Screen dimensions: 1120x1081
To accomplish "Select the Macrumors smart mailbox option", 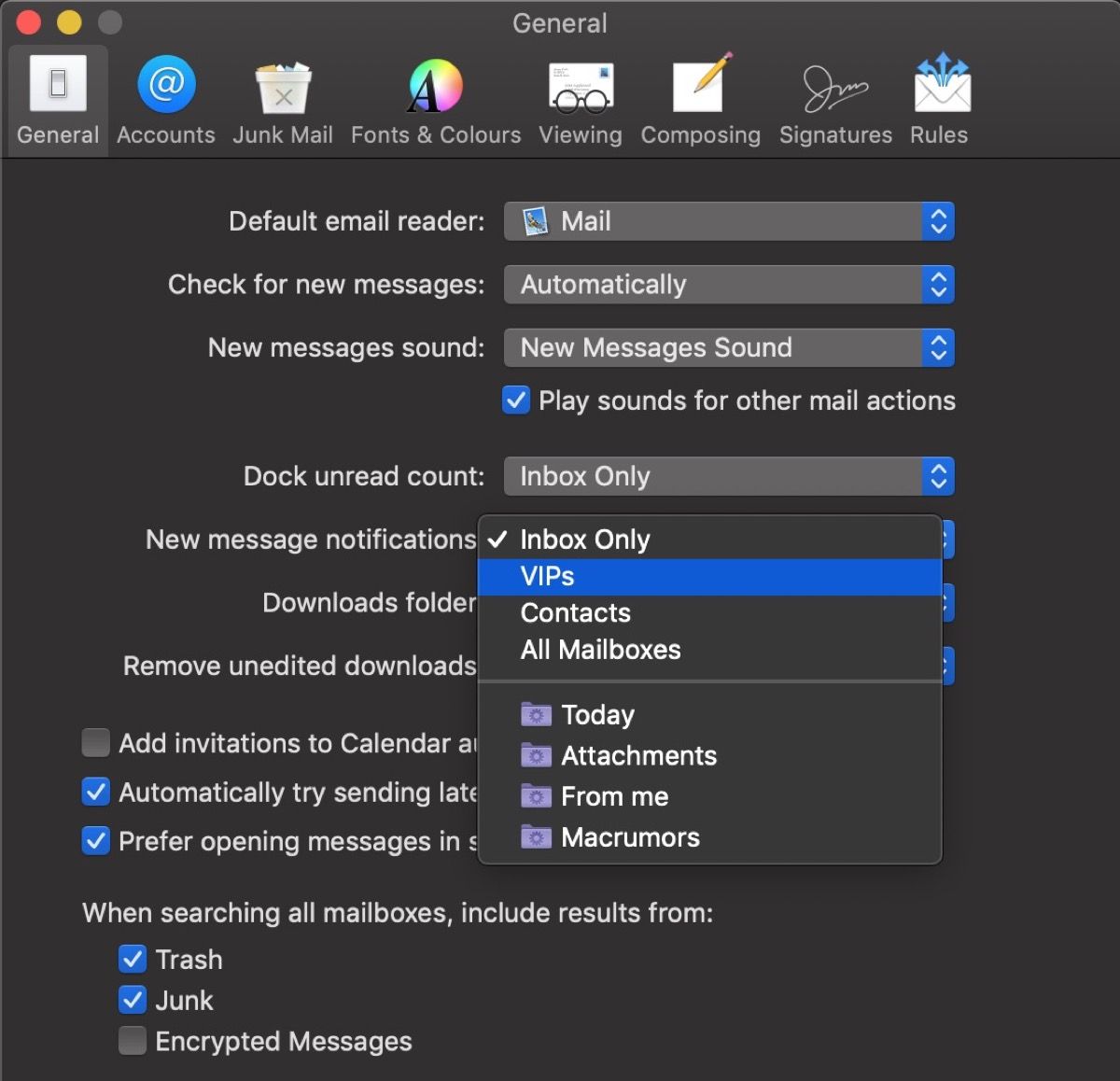I will (630, 838).
